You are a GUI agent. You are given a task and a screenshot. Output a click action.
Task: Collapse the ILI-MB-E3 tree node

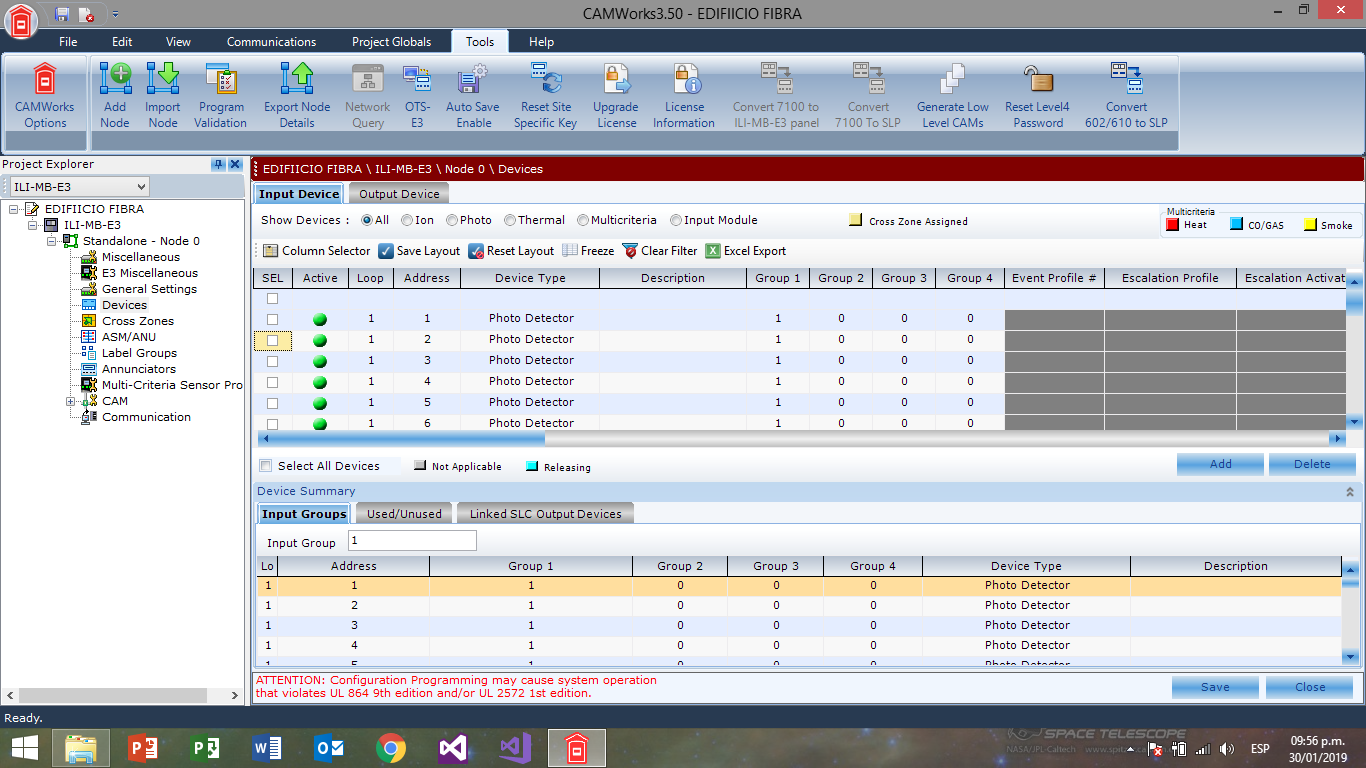pyautogui.click(x=33, y=225)
